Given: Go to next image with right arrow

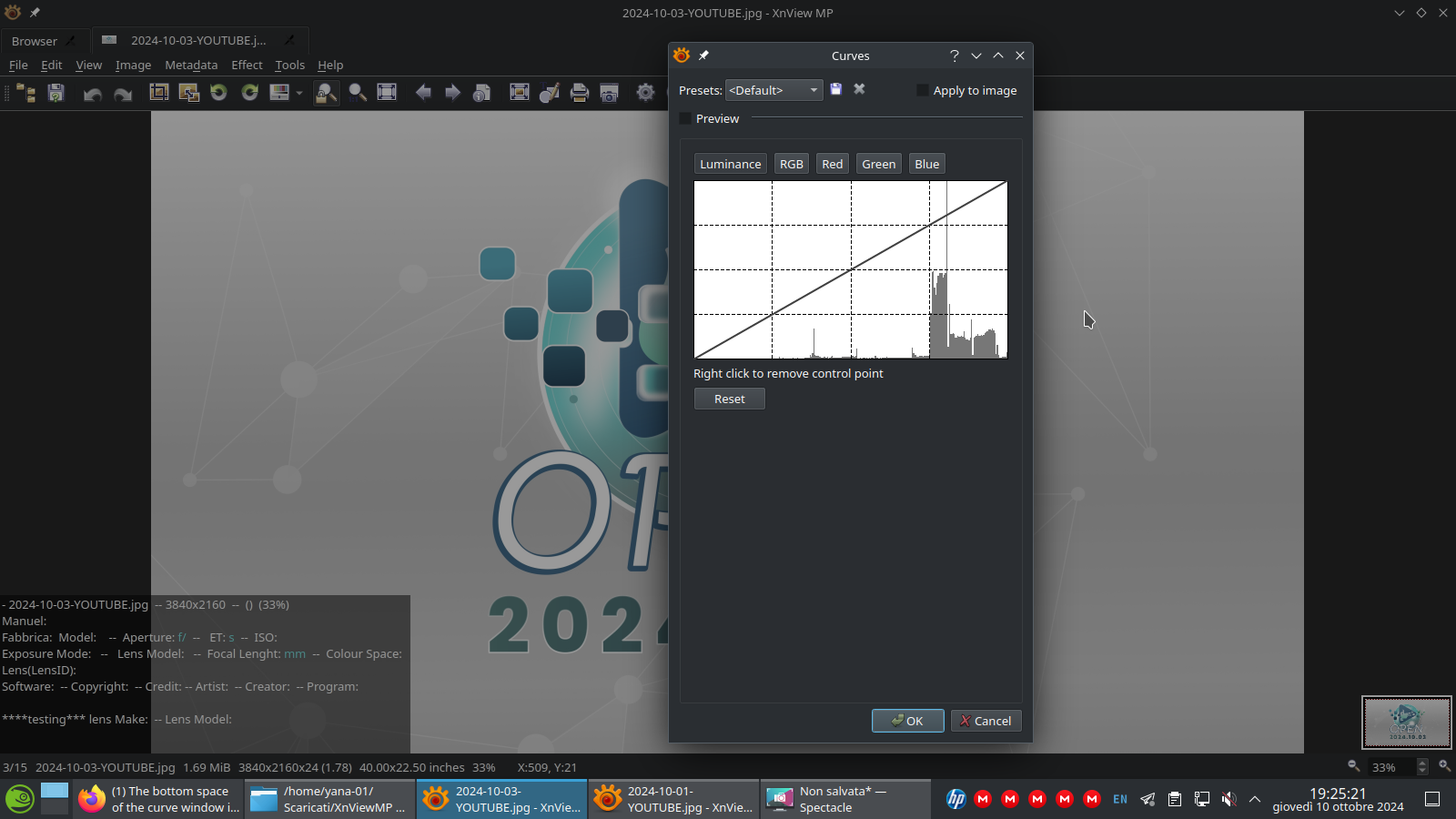Looking at the screenshot, I should (x=452, y=92).
